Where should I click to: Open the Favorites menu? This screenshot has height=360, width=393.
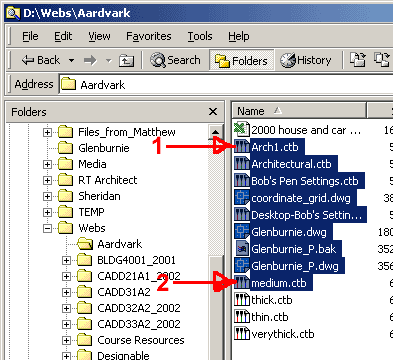(x=149, y=36)
